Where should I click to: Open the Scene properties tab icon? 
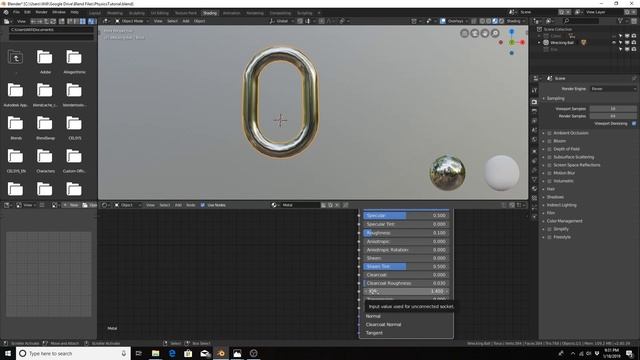[x=534, y=130]
